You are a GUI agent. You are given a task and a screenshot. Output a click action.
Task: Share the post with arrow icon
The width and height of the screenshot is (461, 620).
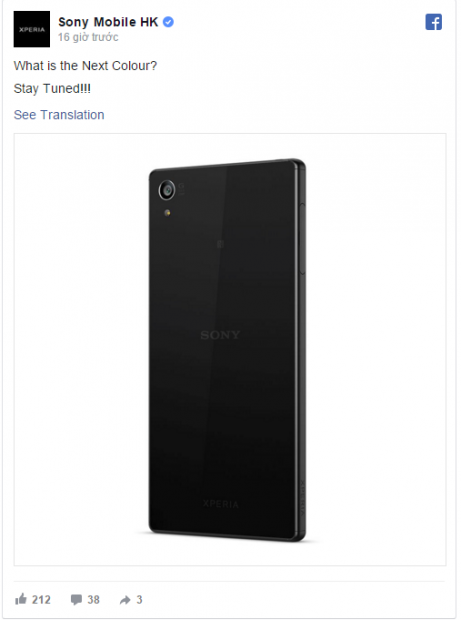pyautogui.click(x=125, y=600)
